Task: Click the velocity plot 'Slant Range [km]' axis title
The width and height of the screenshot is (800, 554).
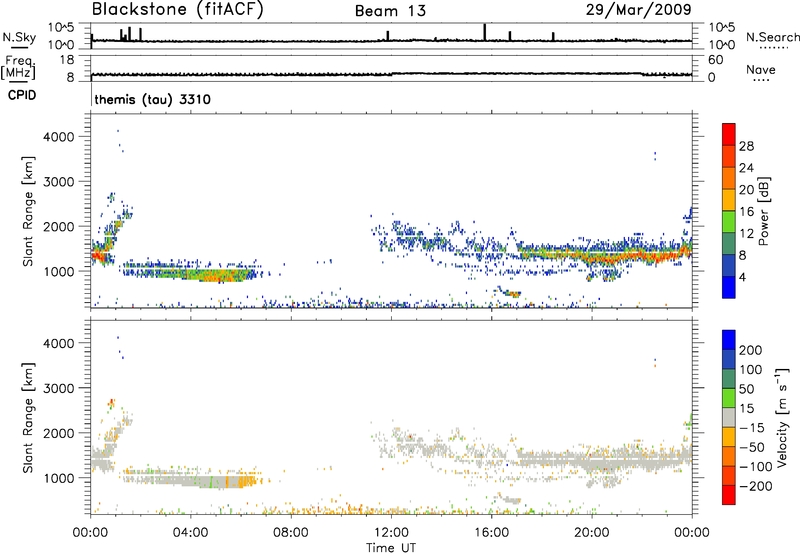Action: pos(28,417)
